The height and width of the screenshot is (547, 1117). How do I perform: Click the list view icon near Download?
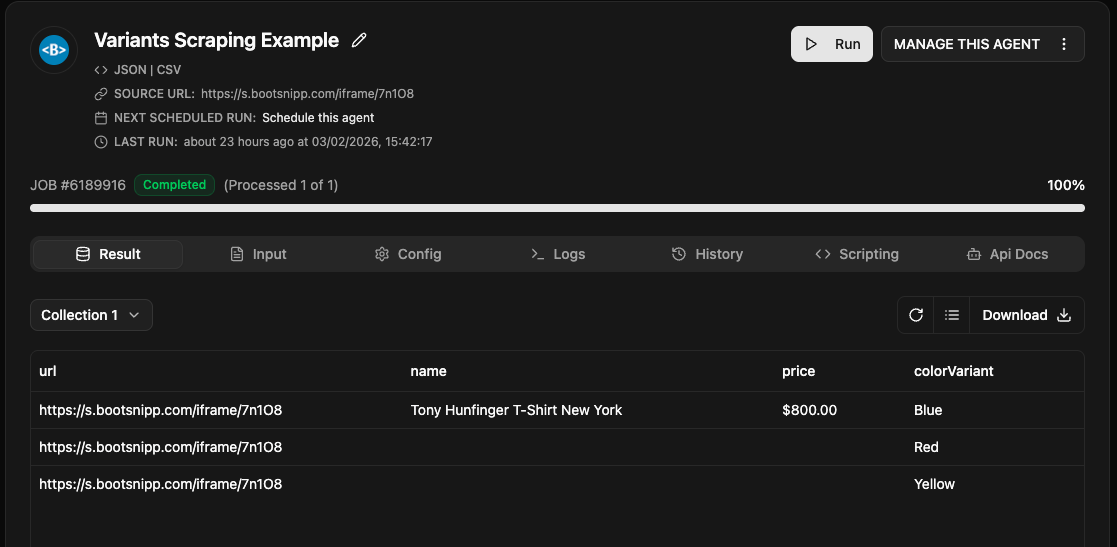pos(952,315)
